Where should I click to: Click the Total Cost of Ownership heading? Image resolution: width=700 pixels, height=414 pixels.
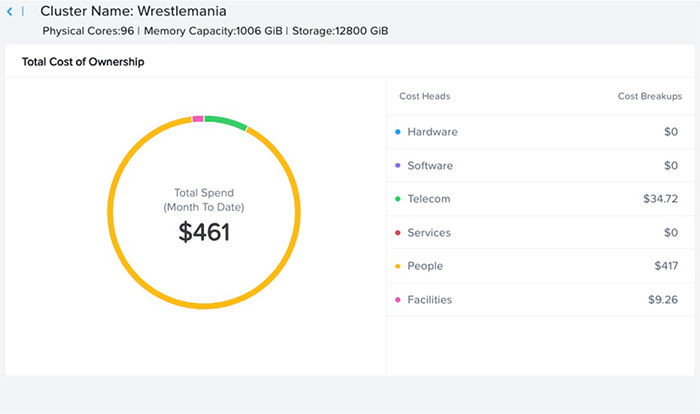pyautogui.click(x=83, y=62)
